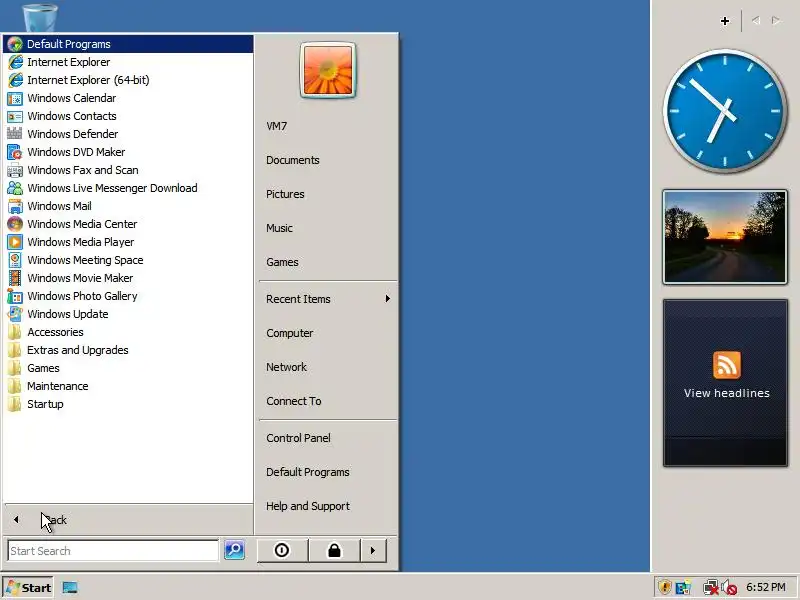Open Music folder link
The width and height of the screenshot is (800, 600).
pos(327,228)
